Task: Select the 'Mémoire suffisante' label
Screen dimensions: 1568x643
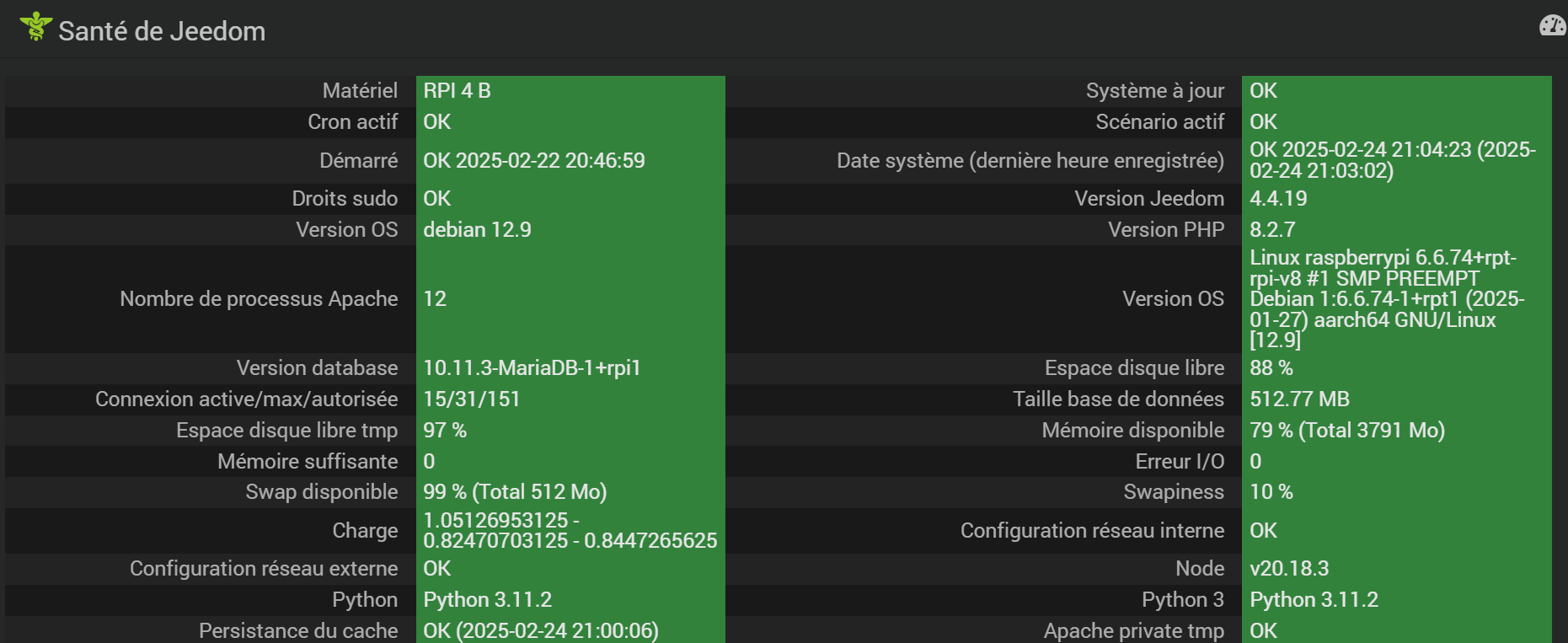Action: [x=308, y=461]
